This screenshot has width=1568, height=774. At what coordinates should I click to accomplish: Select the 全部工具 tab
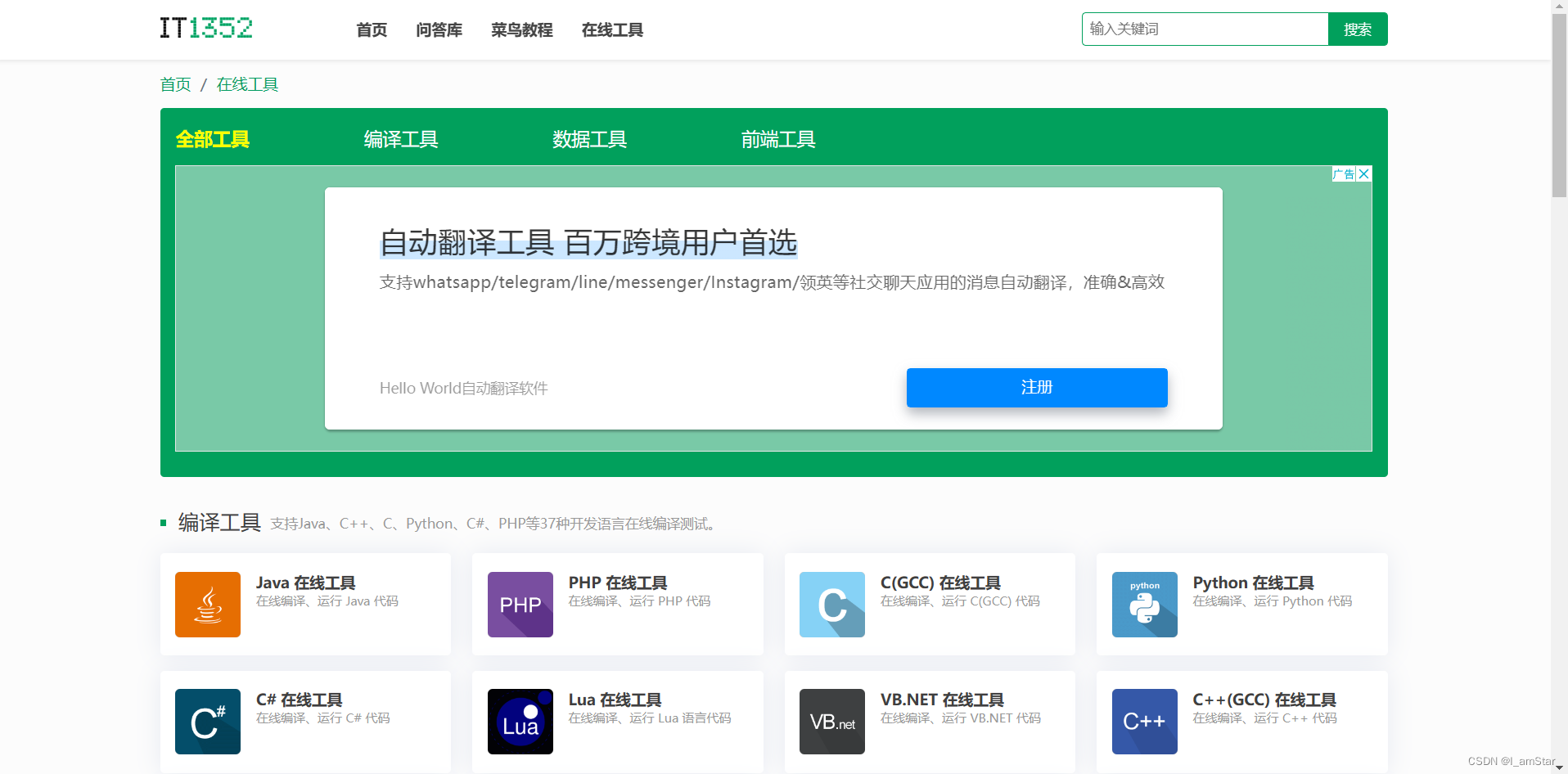(x=213, y=140)
